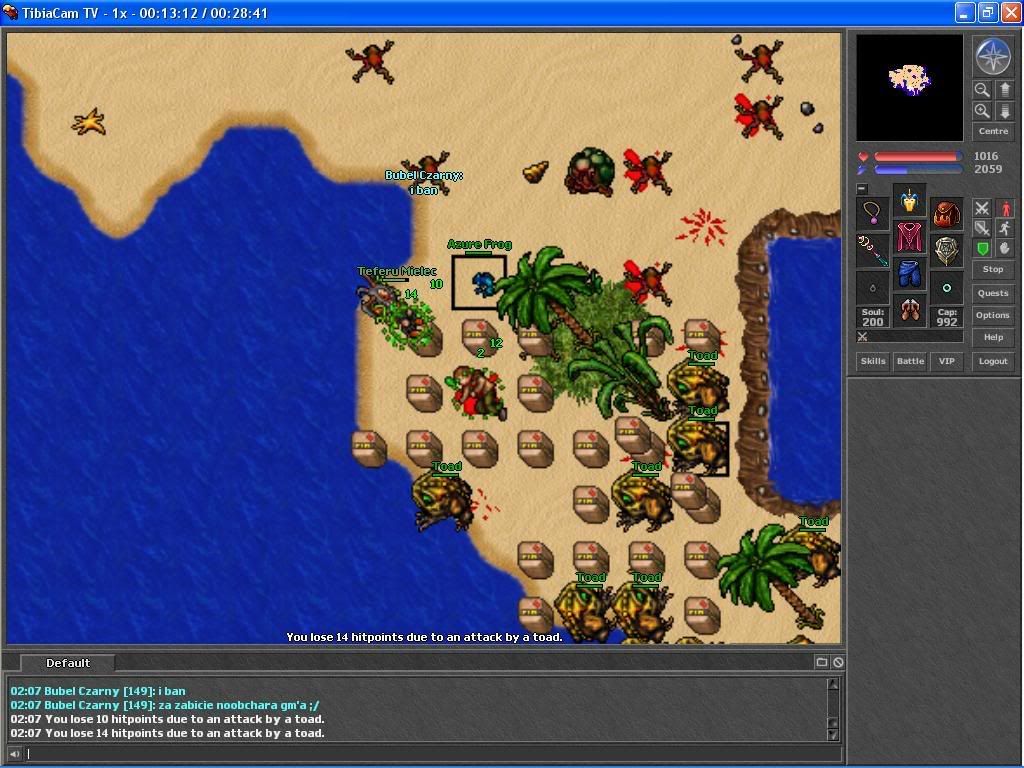Click the seashell near the tortoise corpse

(536, 172)
